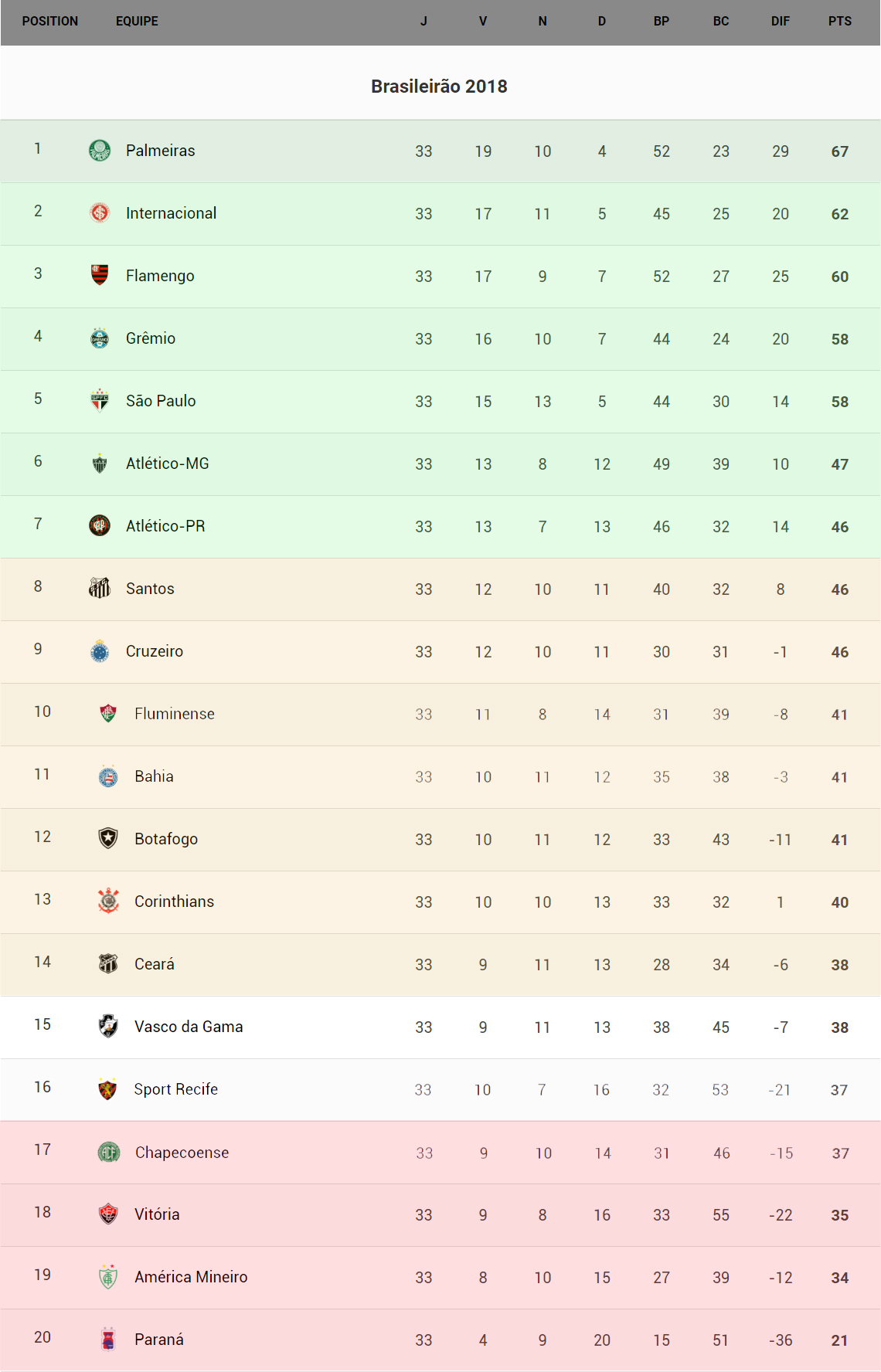Viewport: 881px width, 1372px height.
Task: Click Paraná's points total of 21
Action: (839, 1340)
